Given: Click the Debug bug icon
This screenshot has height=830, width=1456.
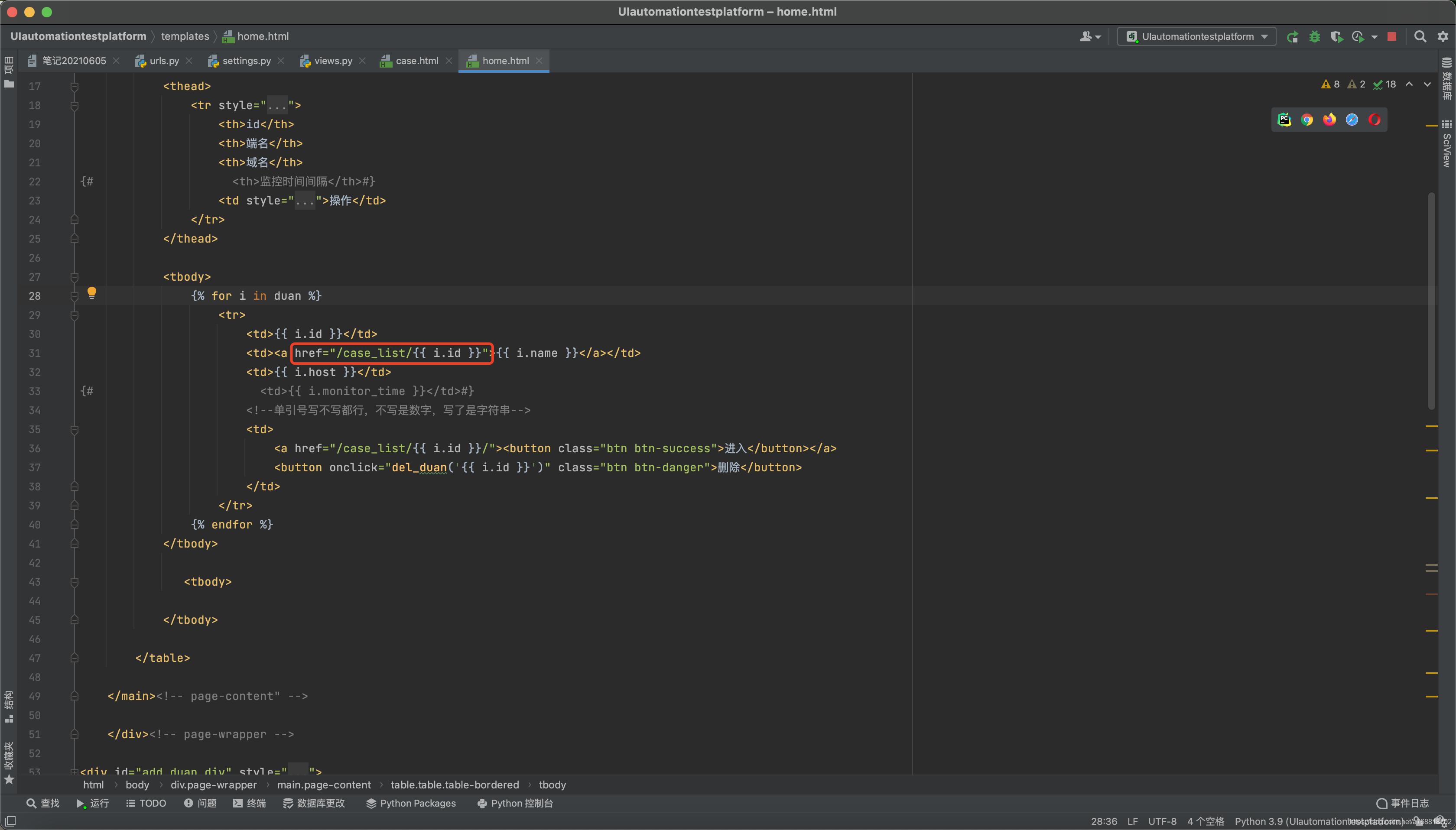Looking at the screenshot, I should [1315, 36].
